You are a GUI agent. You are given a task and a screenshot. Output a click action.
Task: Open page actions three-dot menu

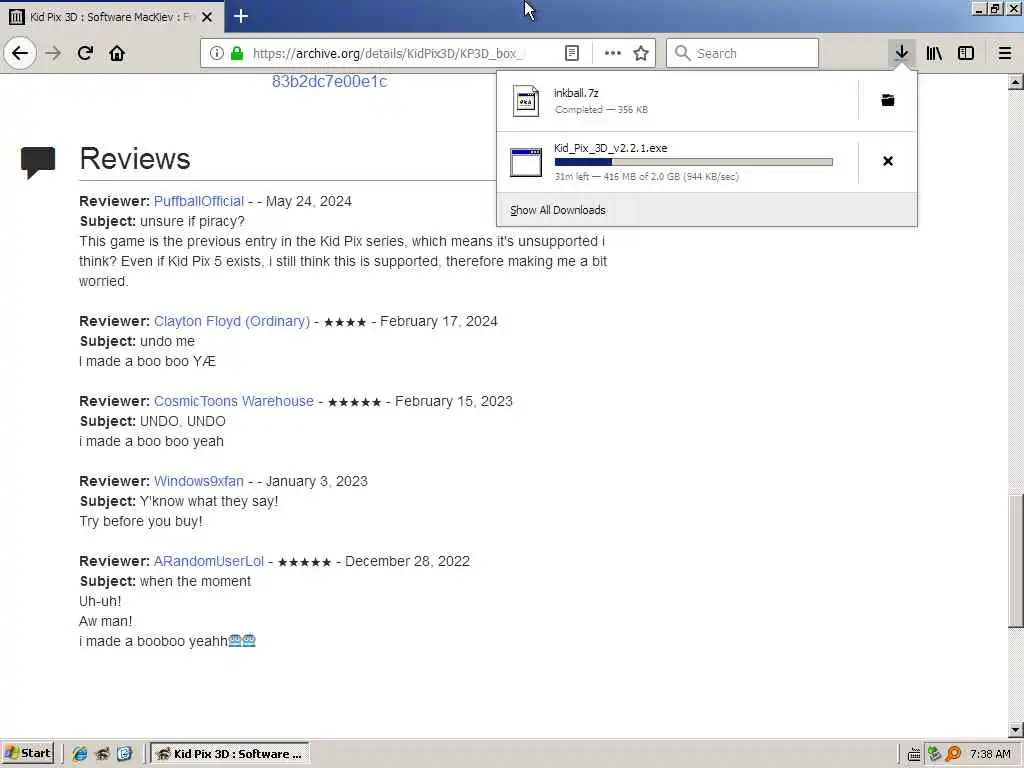613,53
